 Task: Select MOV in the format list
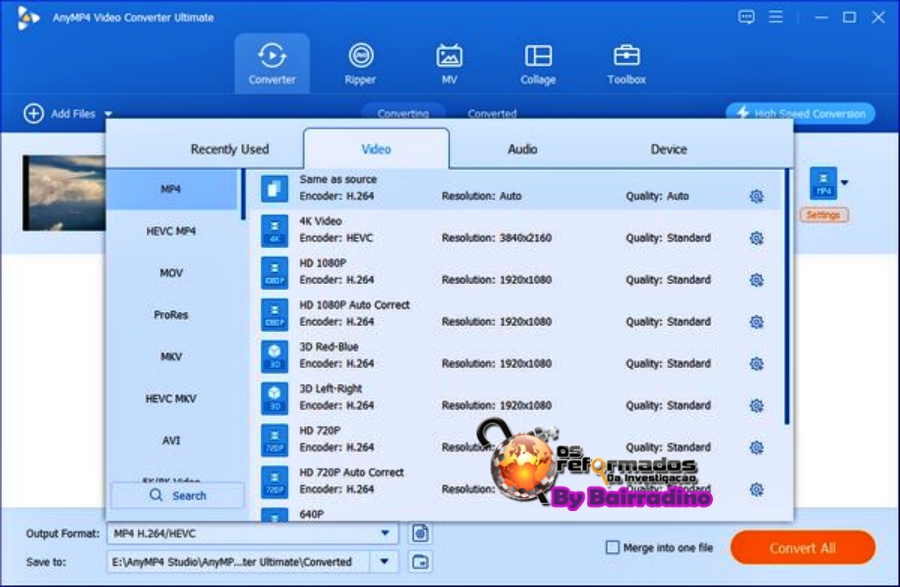tap(171, 273)
